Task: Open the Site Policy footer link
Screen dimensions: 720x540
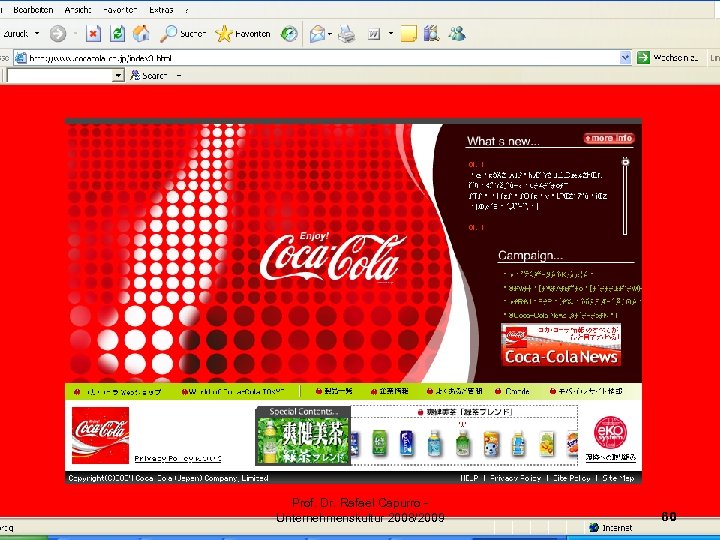Action: 572,478
